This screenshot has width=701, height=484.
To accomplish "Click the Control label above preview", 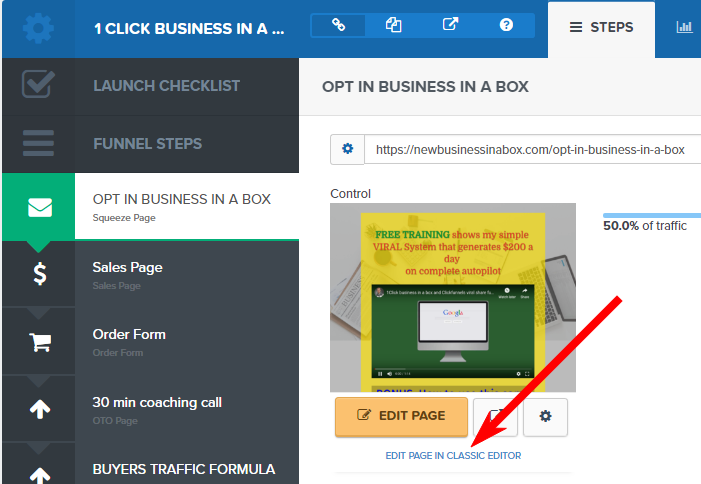I will 350,194.
